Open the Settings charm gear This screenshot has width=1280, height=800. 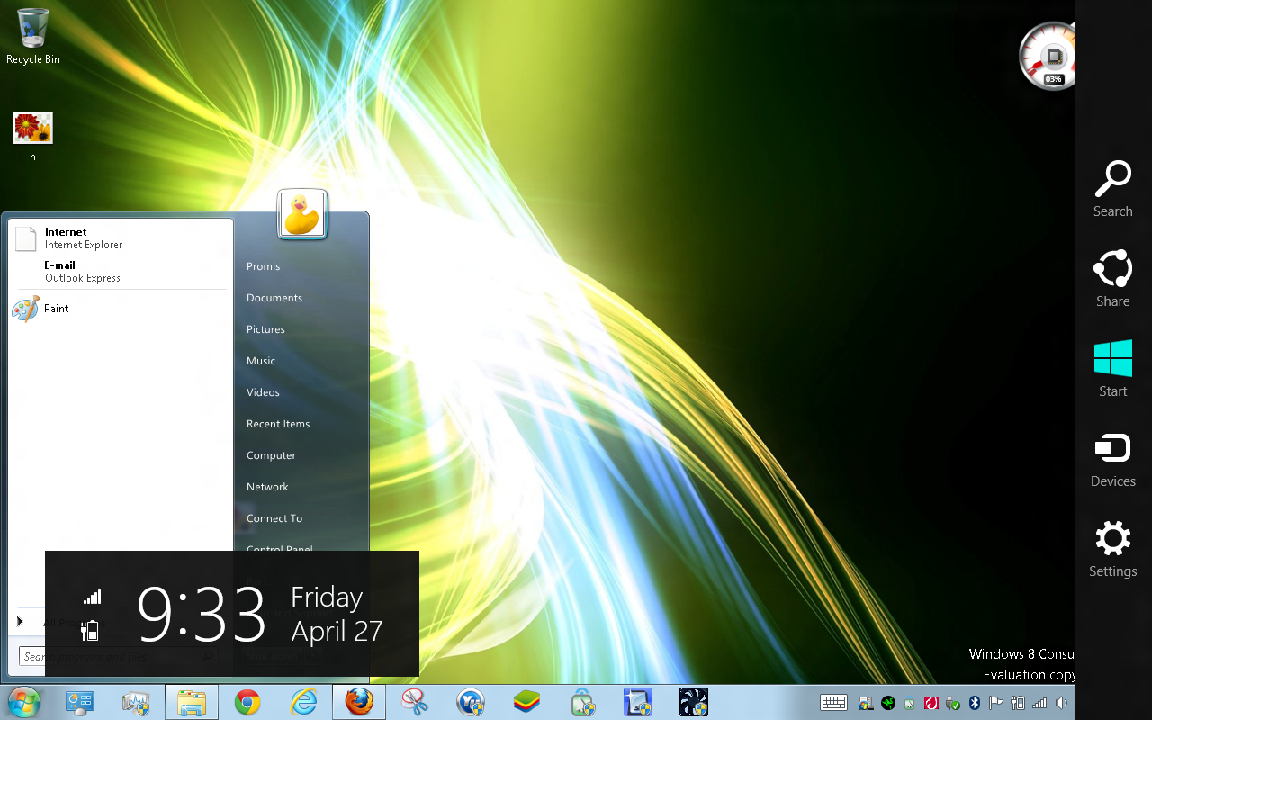pos(1112,539)
